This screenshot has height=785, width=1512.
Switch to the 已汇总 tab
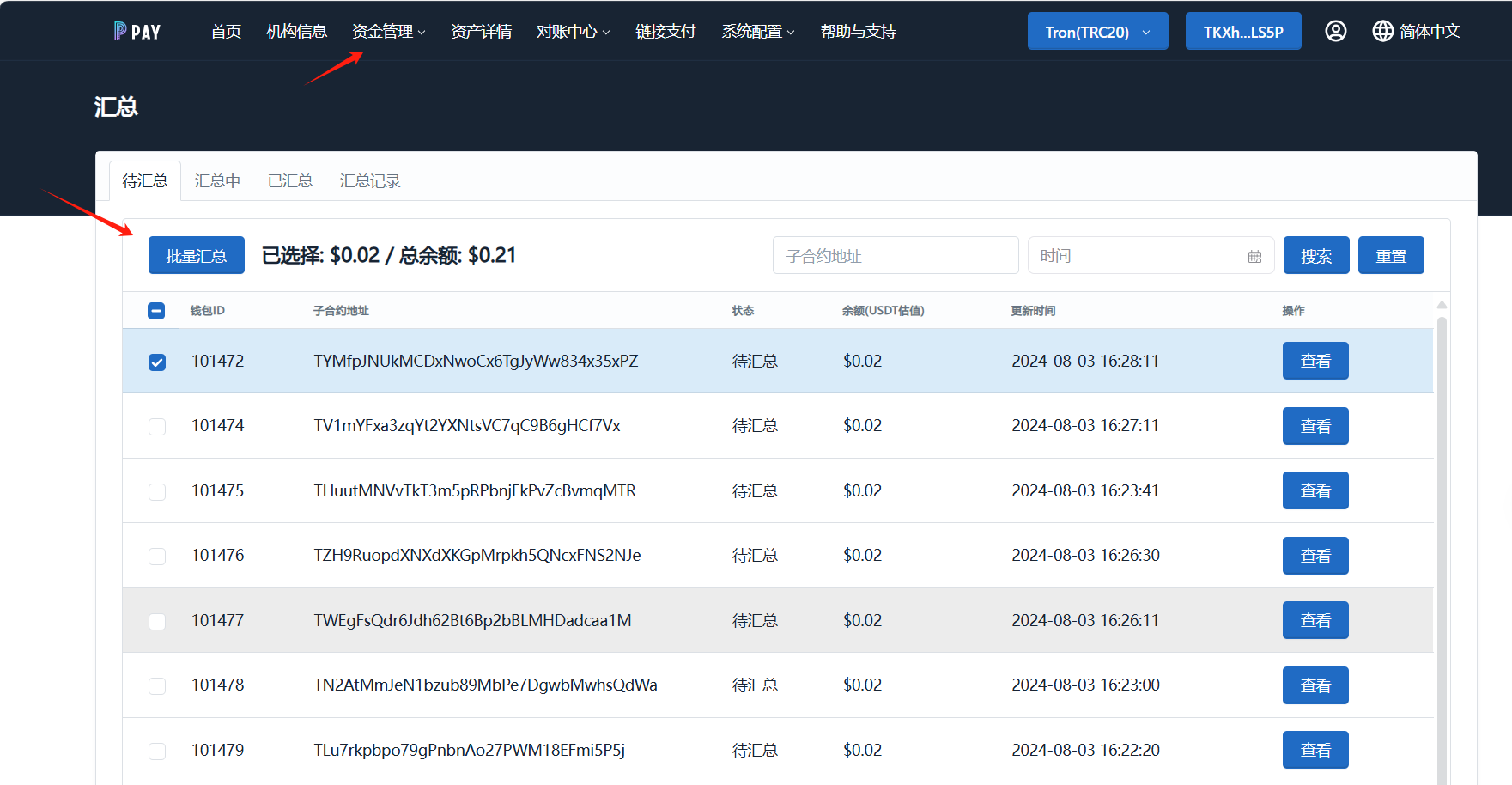tap(290, 180)
